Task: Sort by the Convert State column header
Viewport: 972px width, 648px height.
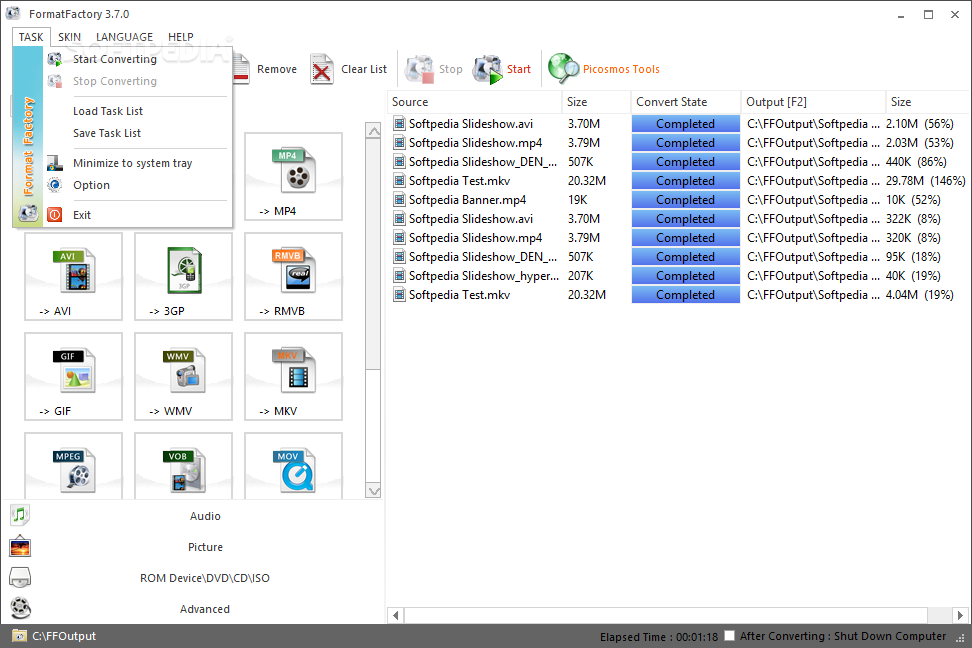Action: 686,102
